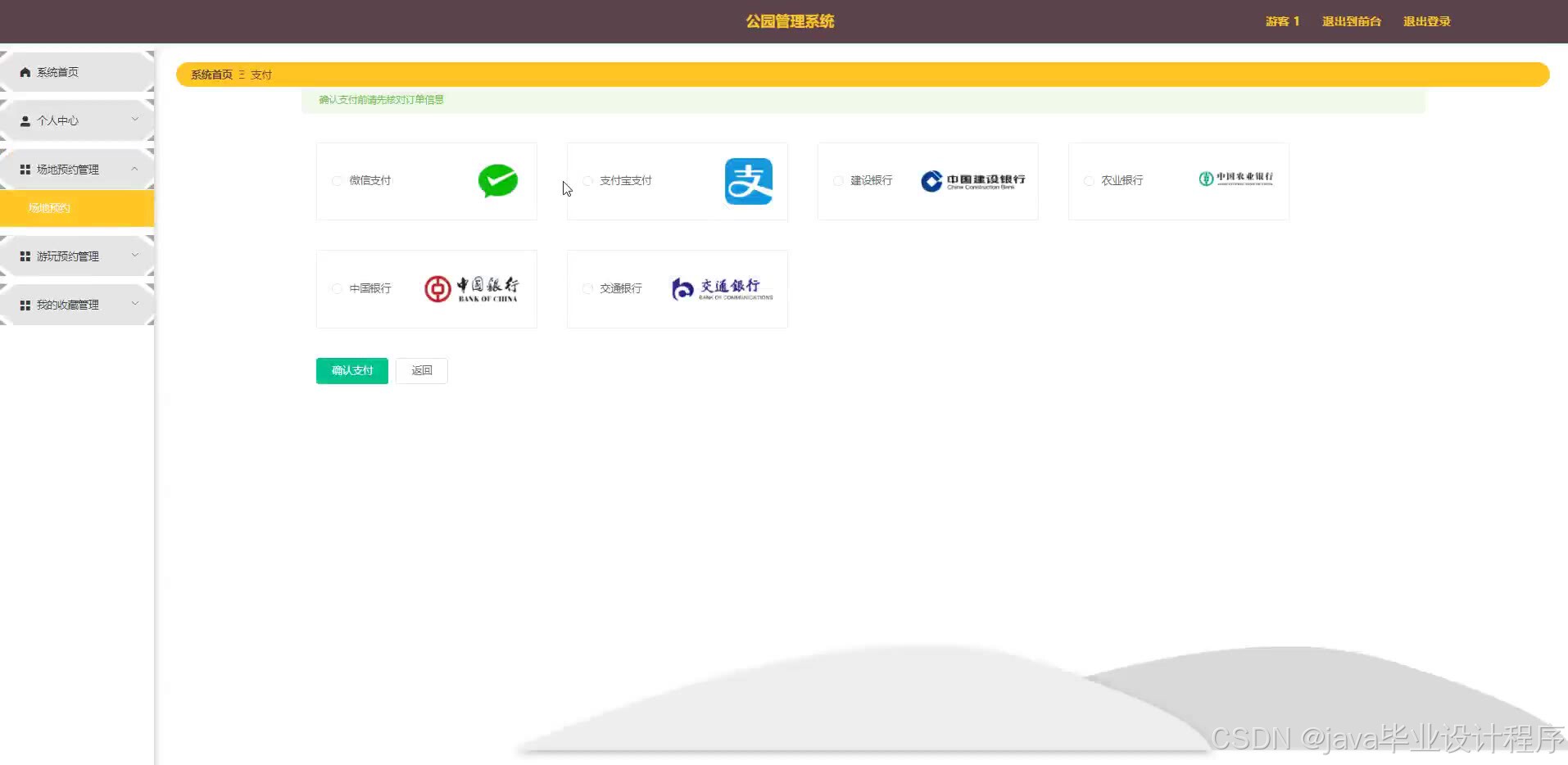Click the green 确认支付 button
The height and width of the screenshot is (765, 1568).
click(352, 371)
